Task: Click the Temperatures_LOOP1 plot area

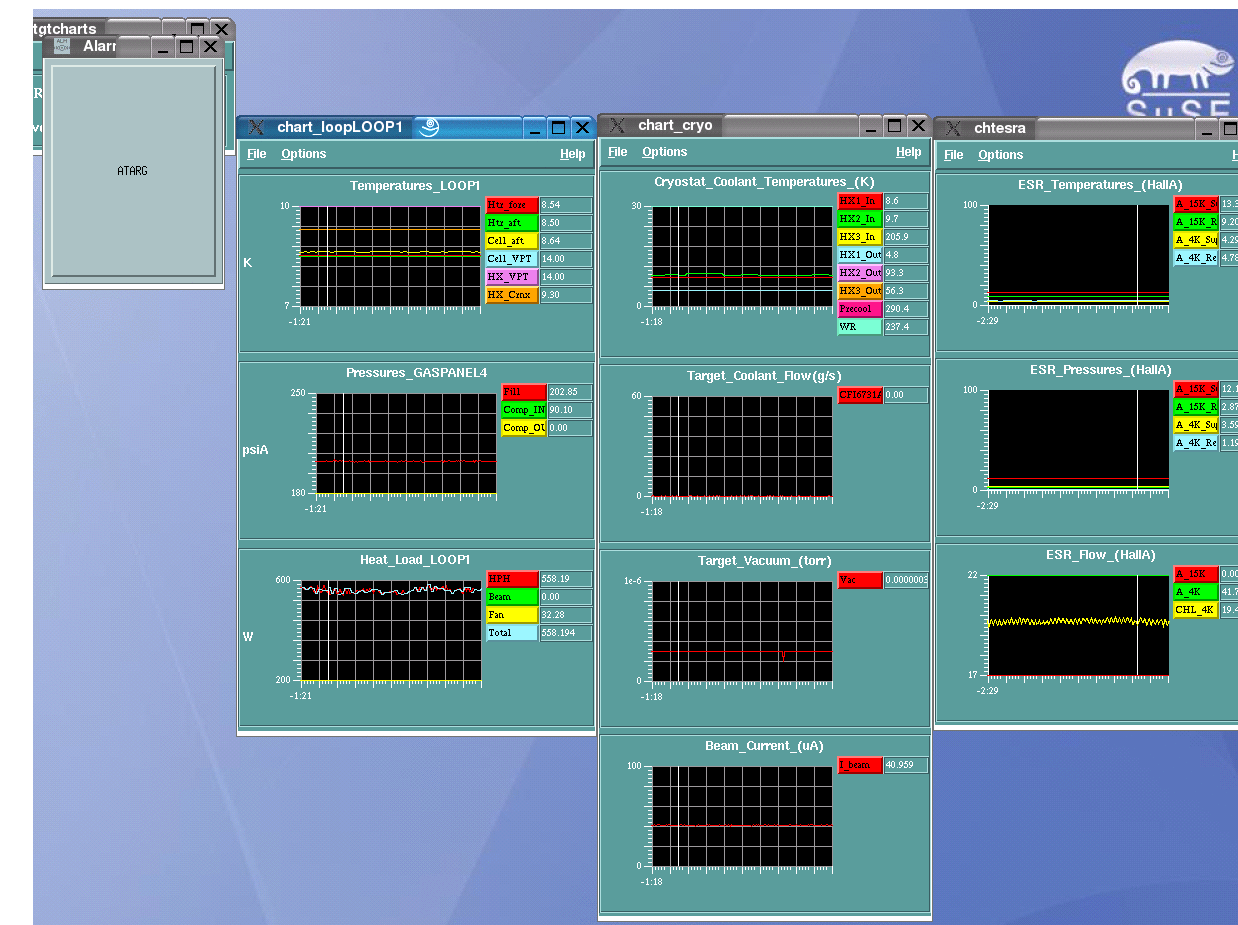Action: pyautogui.click(x=391, y=256)
